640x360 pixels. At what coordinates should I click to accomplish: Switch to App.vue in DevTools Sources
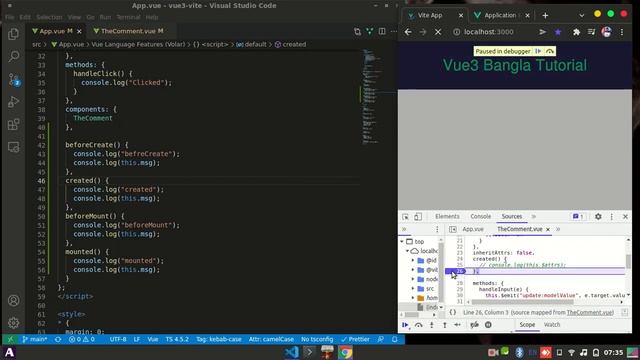coord(473,229)
